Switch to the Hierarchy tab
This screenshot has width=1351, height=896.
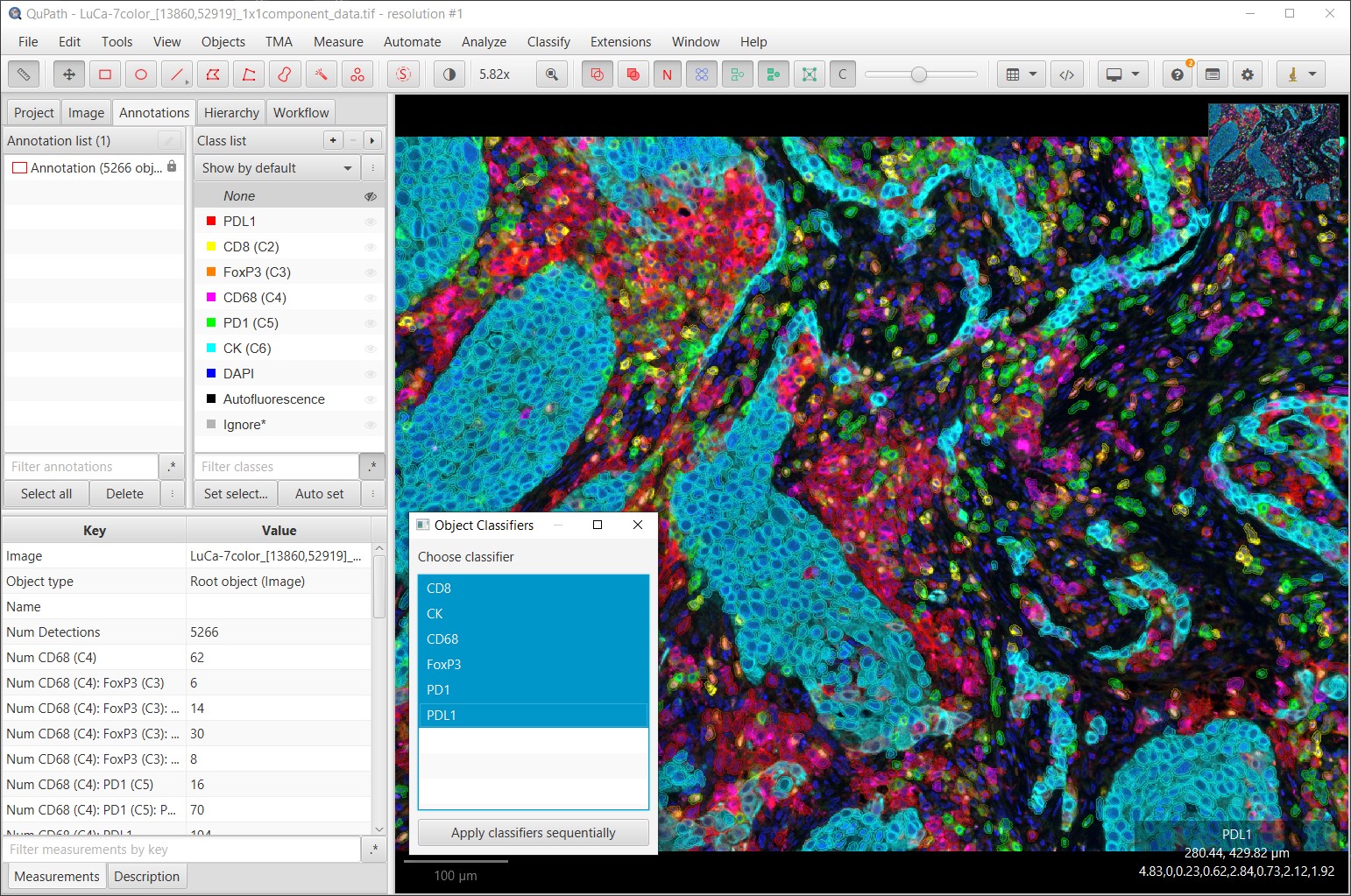pos(231,112)
